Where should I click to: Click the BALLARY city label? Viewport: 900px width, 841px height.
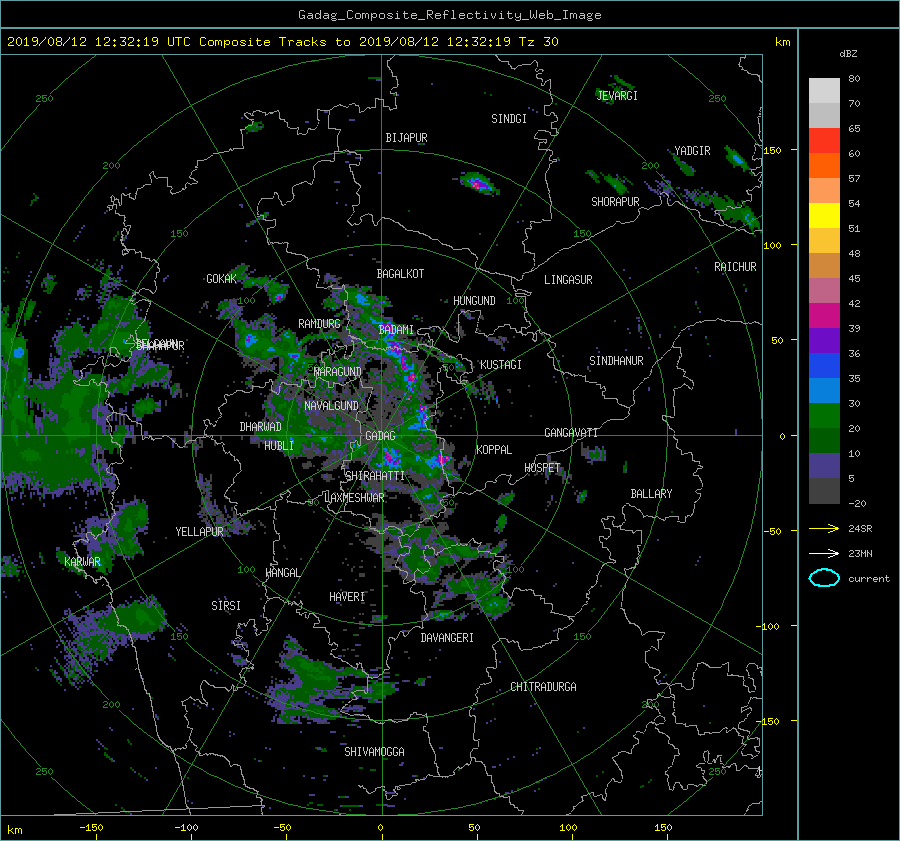tap(651, 494)
